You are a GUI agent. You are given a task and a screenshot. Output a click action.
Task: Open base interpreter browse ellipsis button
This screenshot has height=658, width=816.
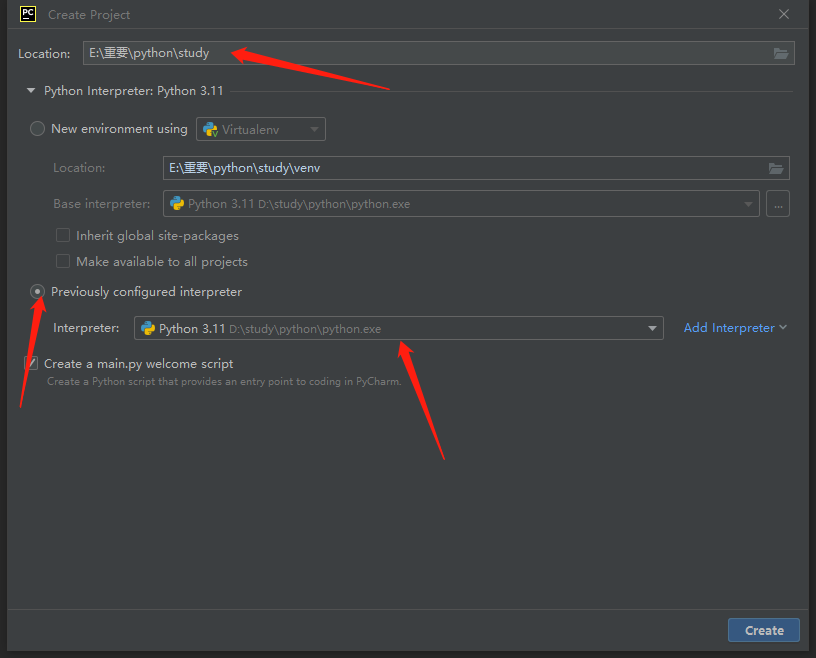[x=778, y=204]
